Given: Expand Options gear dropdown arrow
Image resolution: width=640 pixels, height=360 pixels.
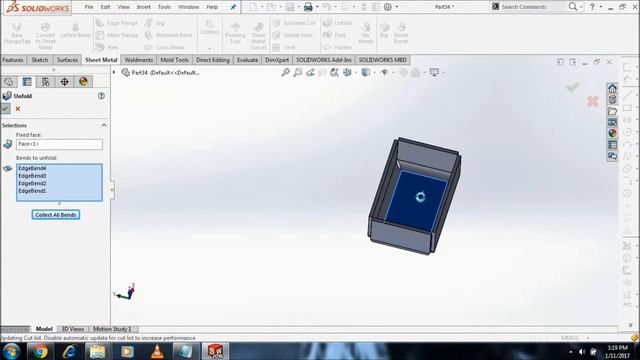Looking at the screenshot, I should point(397,7).
